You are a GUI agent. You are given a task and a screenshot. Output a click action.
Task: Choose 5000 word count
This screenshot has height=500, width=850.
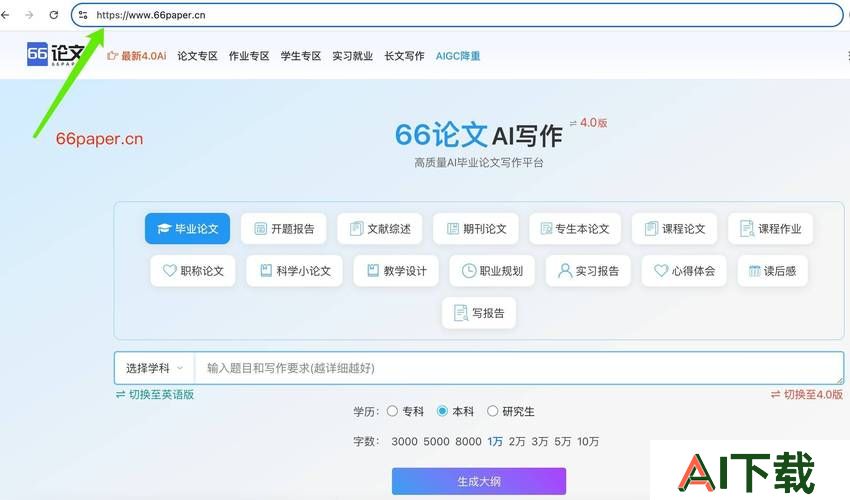(x=436, y=442)
